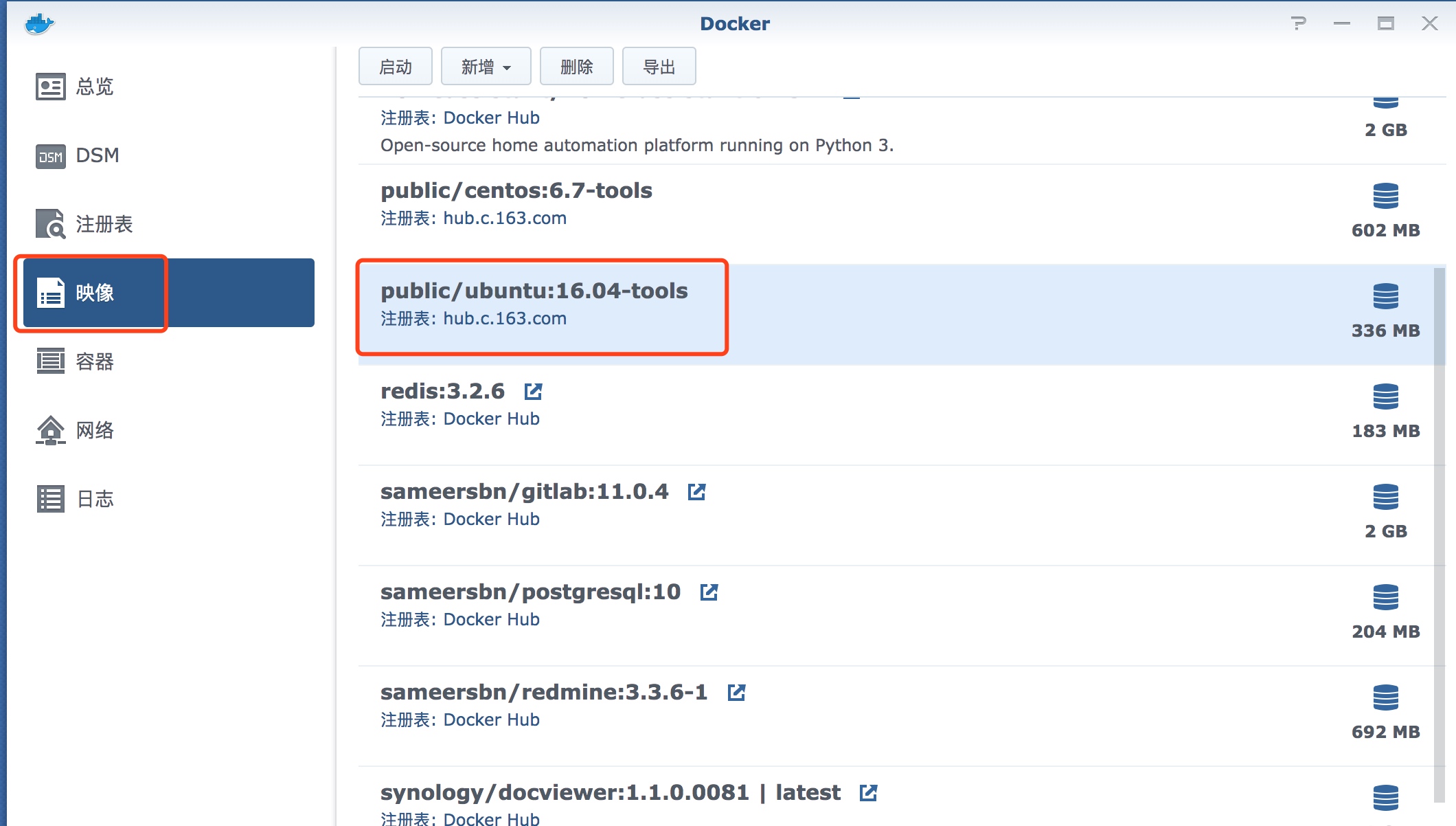Select the 映像 image section
1456x826 pixels.
[169, 293]
